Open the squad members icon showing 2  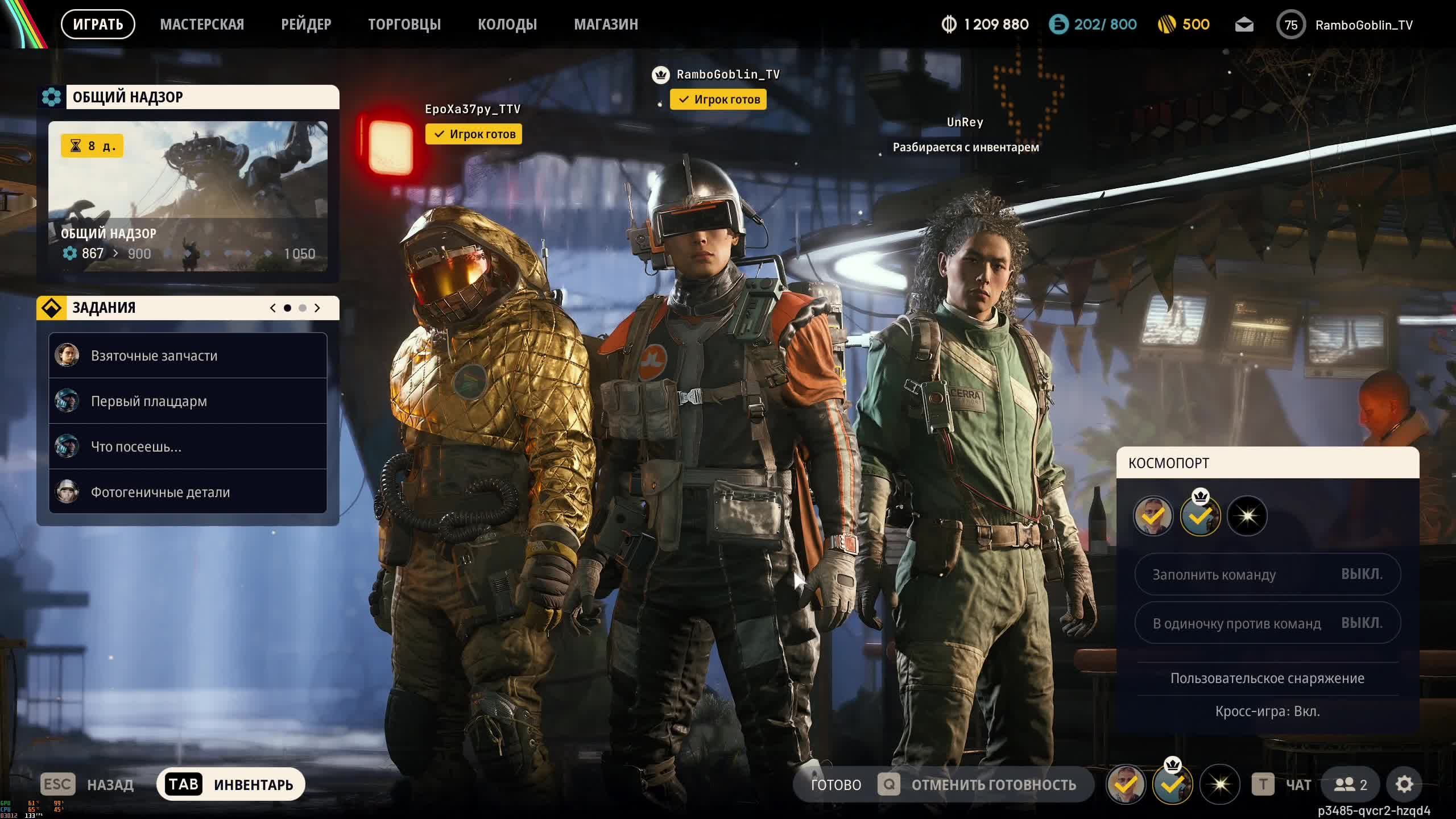tap(1351, 784)
